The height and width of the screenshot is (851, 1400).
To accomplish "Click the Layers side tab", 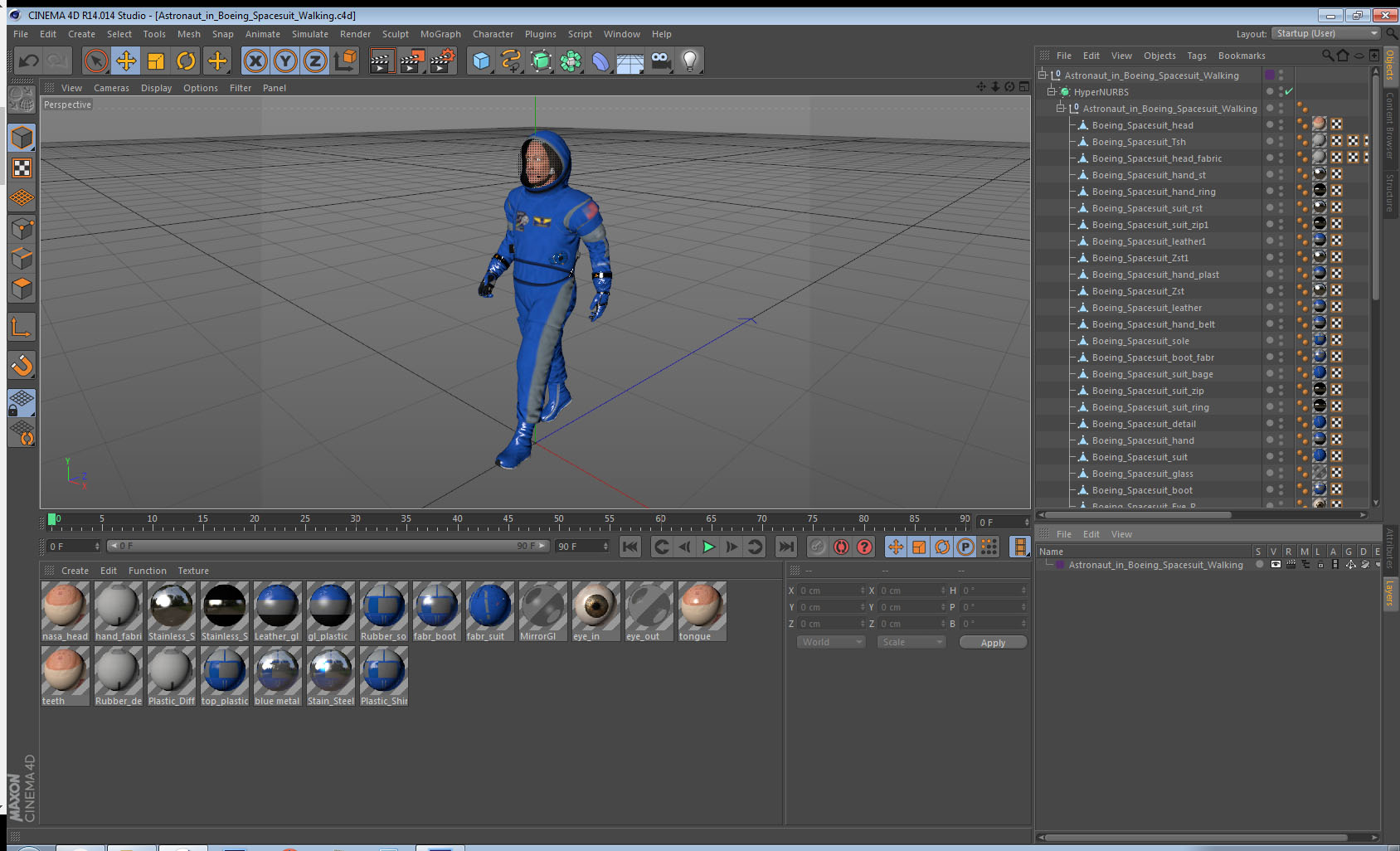I will (x=1390, y=594).
